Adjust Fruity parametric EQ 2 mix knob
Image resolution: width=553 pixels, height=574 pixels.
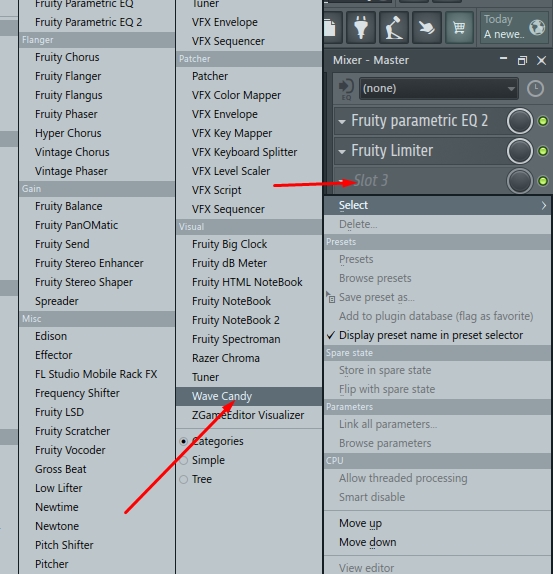tap(519, 121)
